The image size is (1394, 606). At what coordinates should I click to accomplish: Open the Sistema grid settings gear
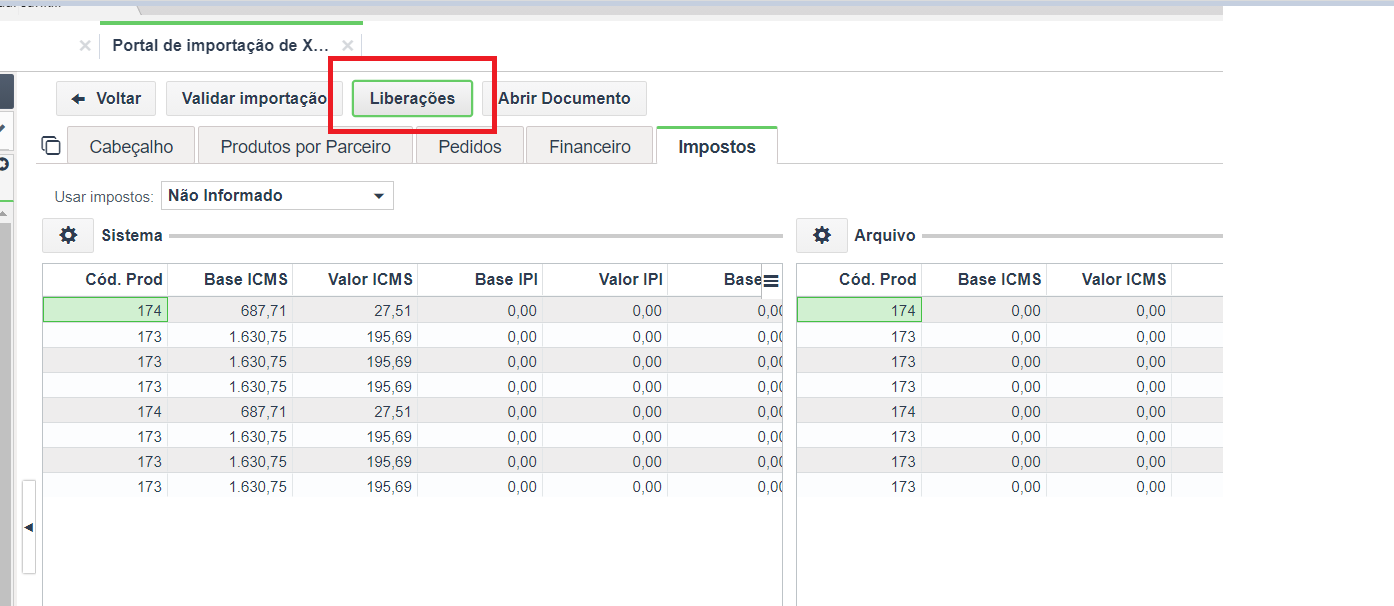pos(68,235)
